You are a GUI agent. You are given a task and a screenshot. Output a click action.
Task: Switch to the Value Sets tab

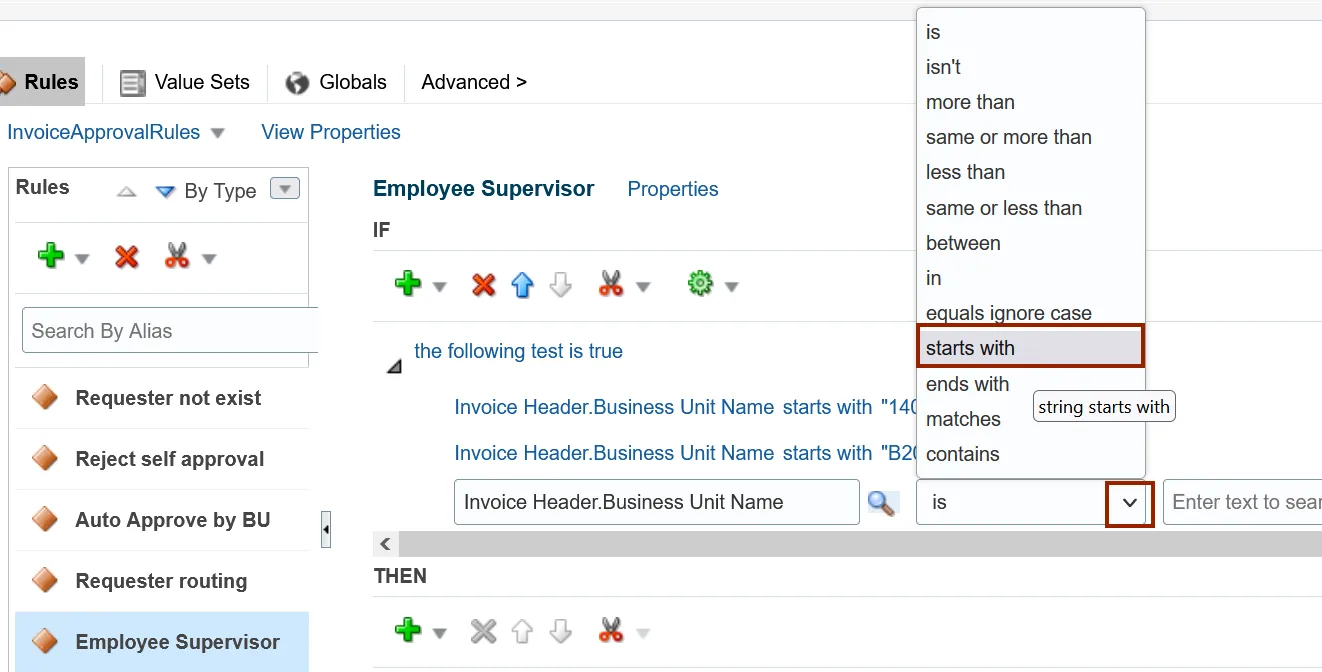186,82
